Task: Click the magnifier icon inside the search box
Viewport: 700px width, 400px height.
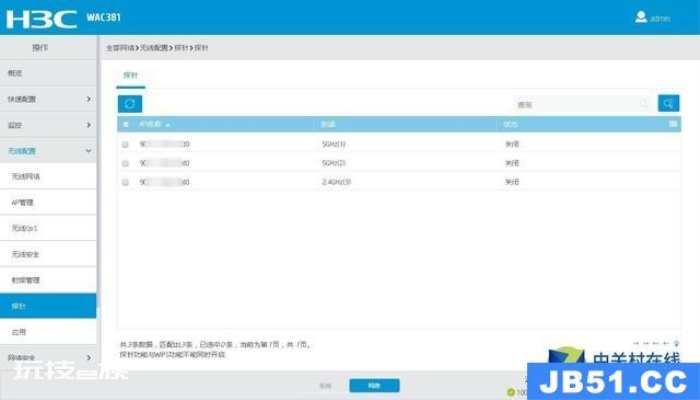Action: pyautogui.click(x=644, y=104)
